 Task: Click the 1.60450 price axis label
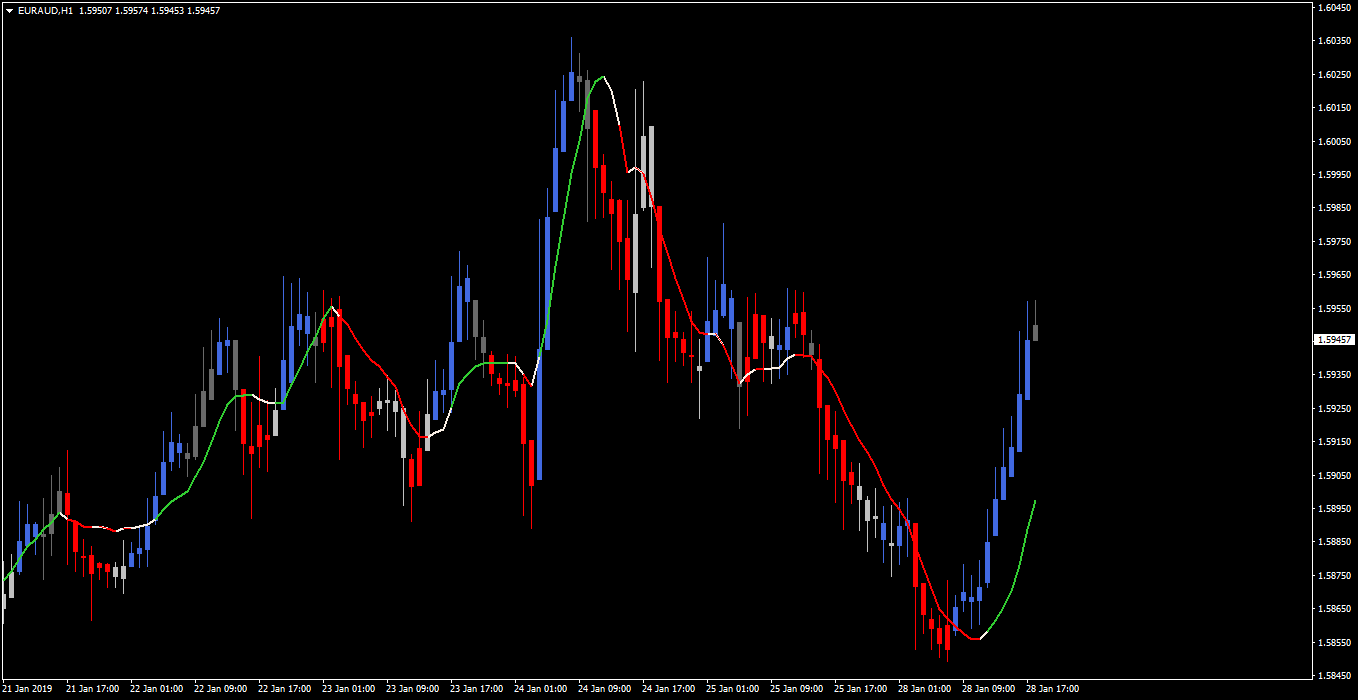point(1333,7)
